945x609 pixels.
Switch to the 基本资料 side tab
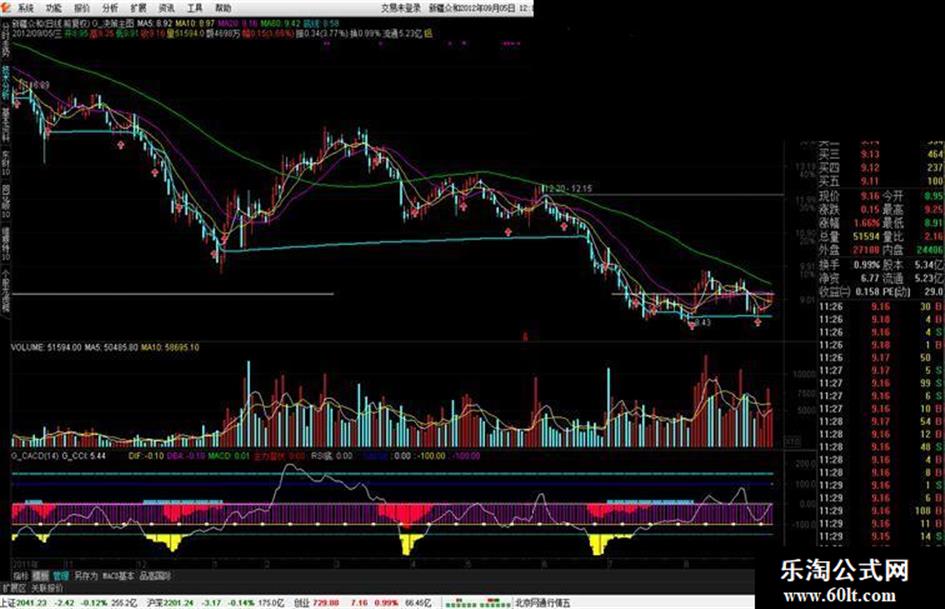(x=5, y=123)
